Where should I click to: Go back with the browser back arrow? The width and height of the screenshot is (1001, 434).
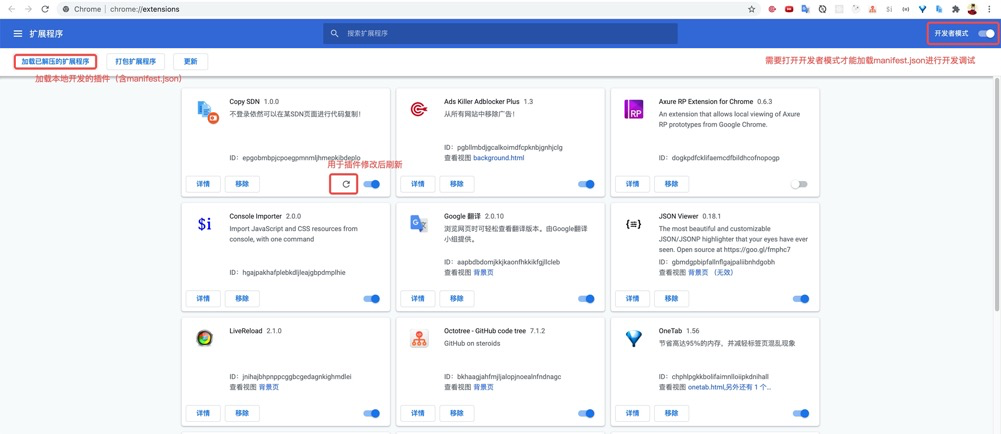coord(11,9)
